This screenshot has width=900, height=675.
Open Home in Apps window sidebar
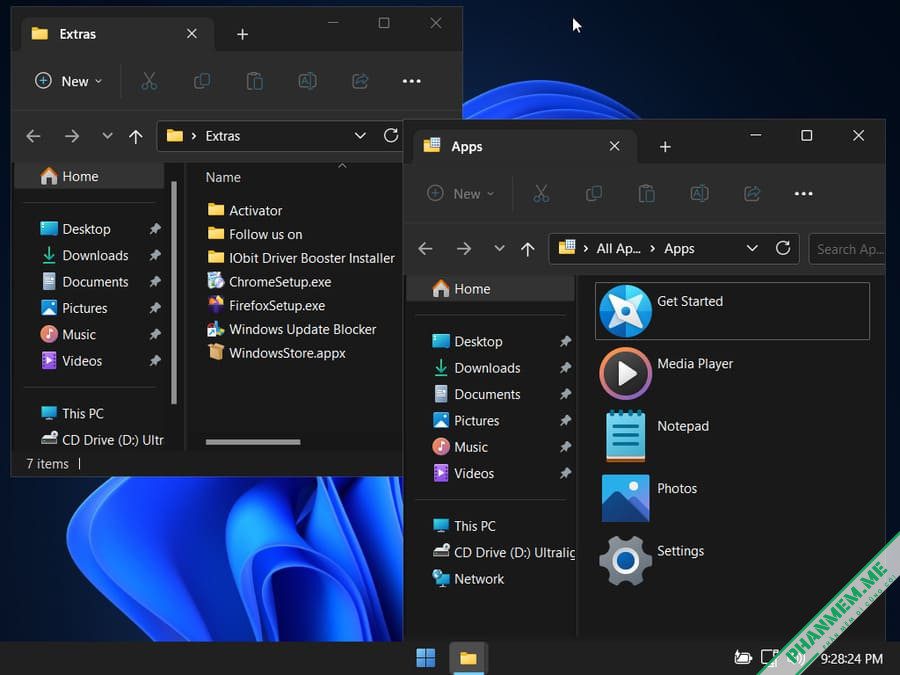(491, 289)
